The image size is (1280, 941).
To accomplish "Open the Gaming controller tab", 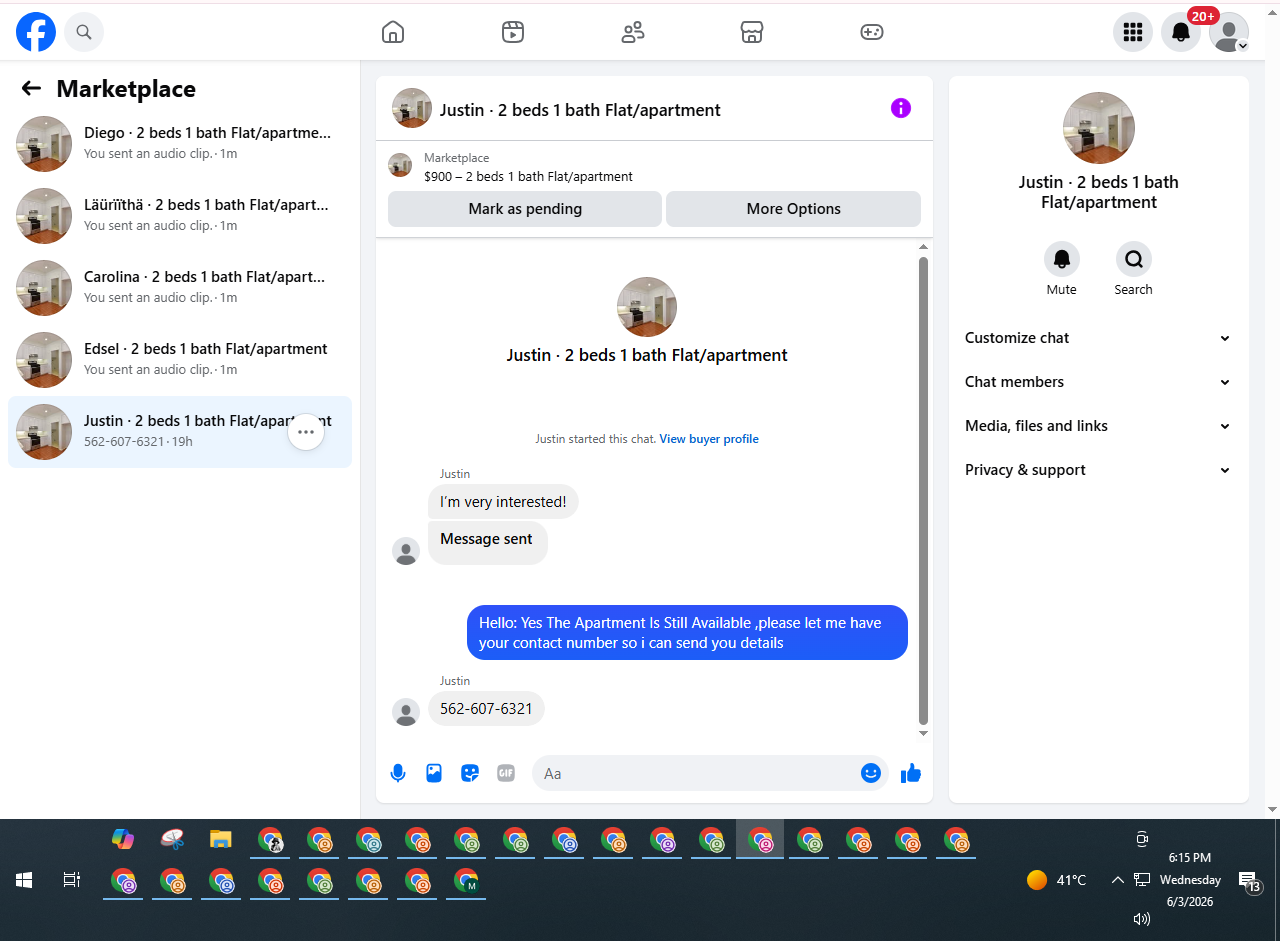I will coord(872,33).
